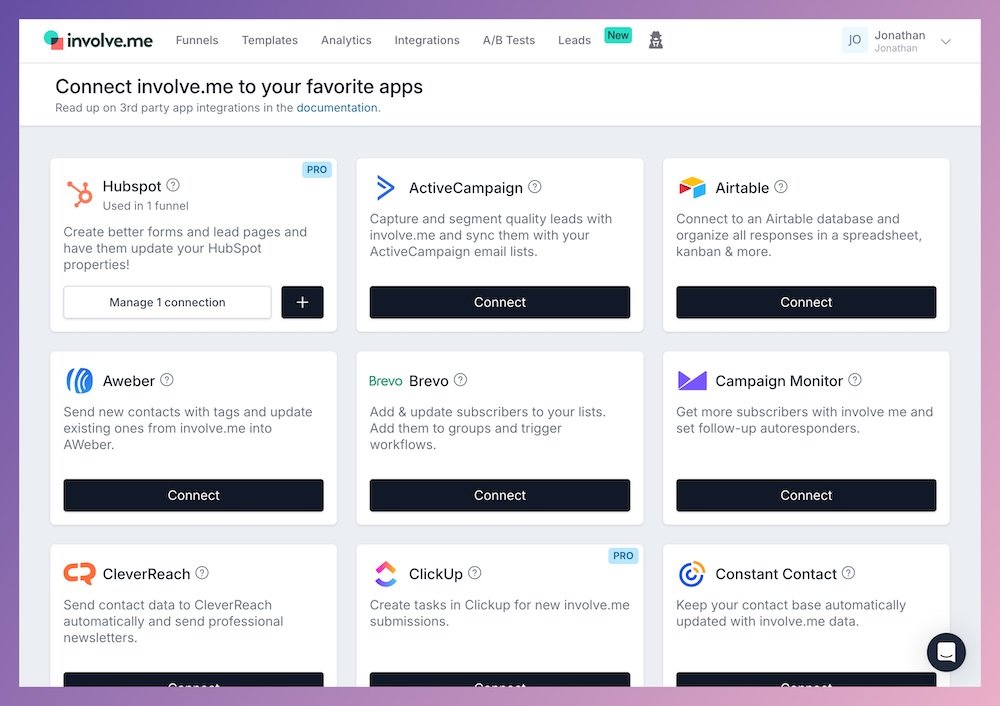
Task: Click Manage 1 connection for HubSpot
Action: pos(167,302)
